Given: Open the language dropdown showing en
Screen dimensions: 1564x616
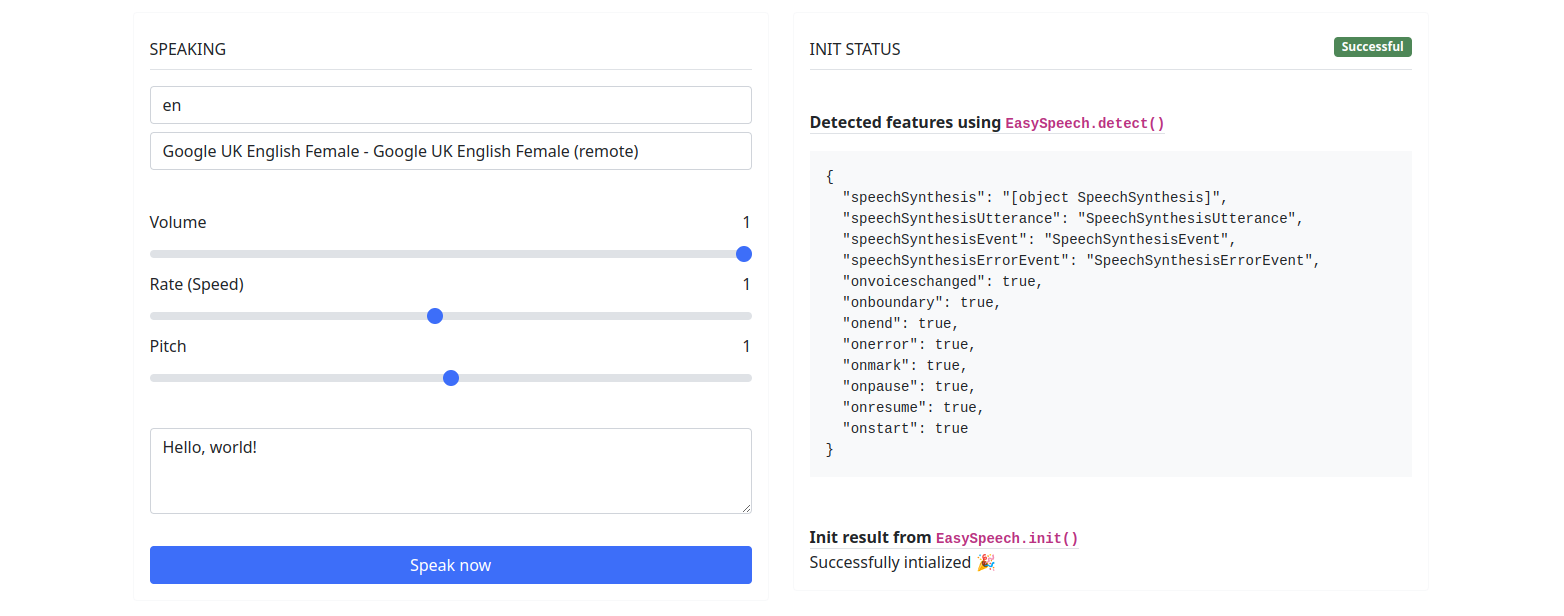Looking at the screenshot, I should (x=450, y=105).
